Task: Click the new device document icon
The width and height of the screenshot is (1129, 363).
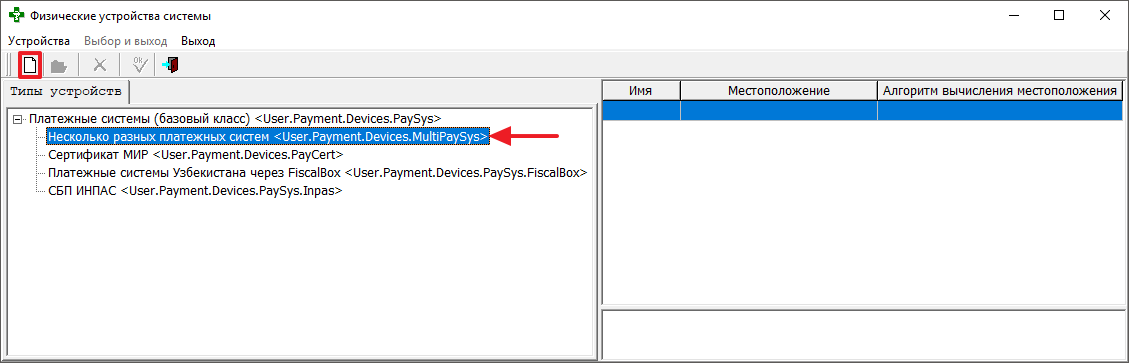Action: [x=30, y=66]
